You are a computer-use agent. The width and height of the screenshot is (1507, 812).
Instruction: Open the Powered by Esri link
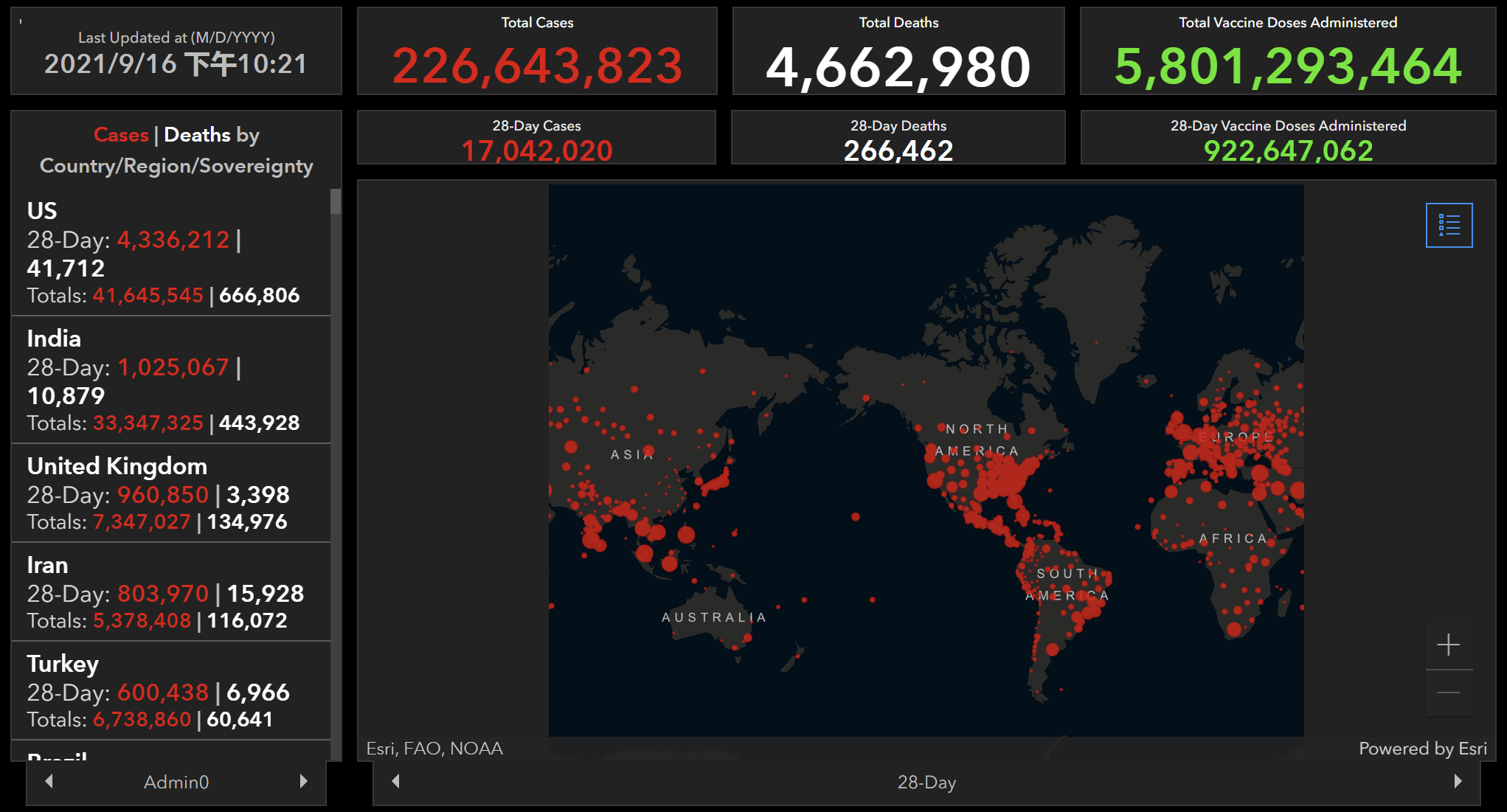(1422, 749)
